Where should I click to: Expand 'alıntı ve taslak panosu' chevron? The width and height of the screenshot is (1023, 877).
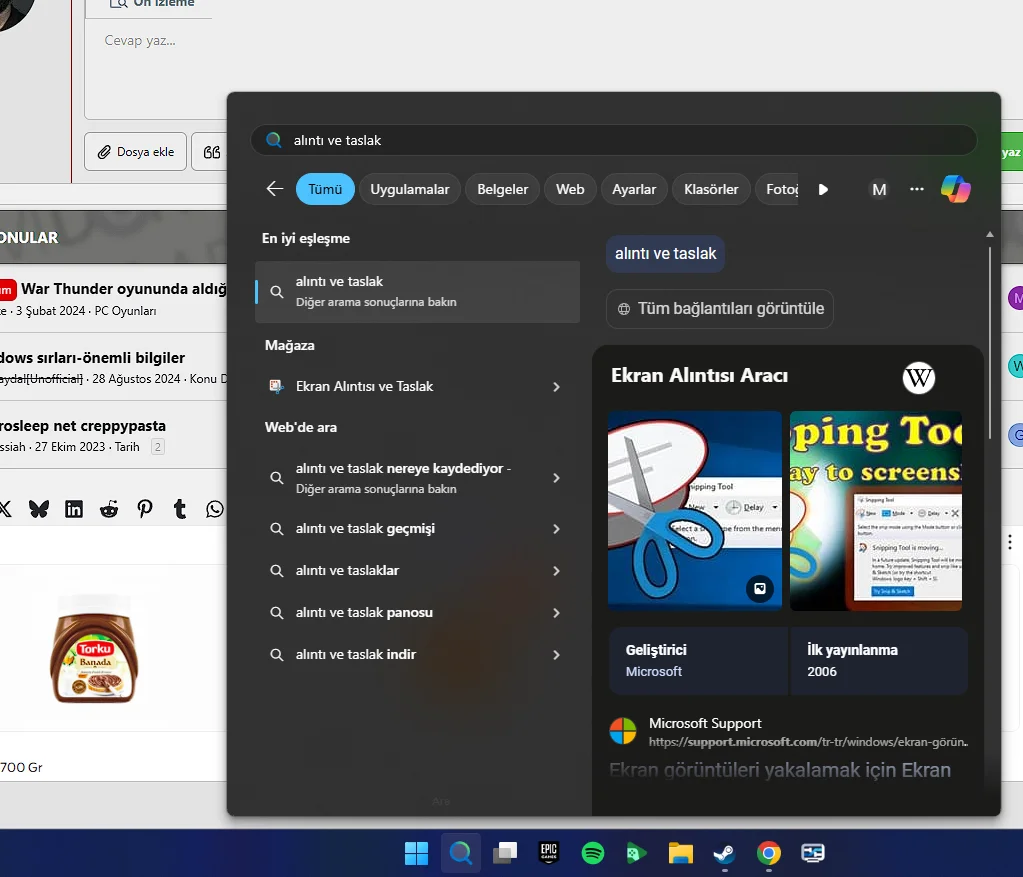tap(556, 613)
